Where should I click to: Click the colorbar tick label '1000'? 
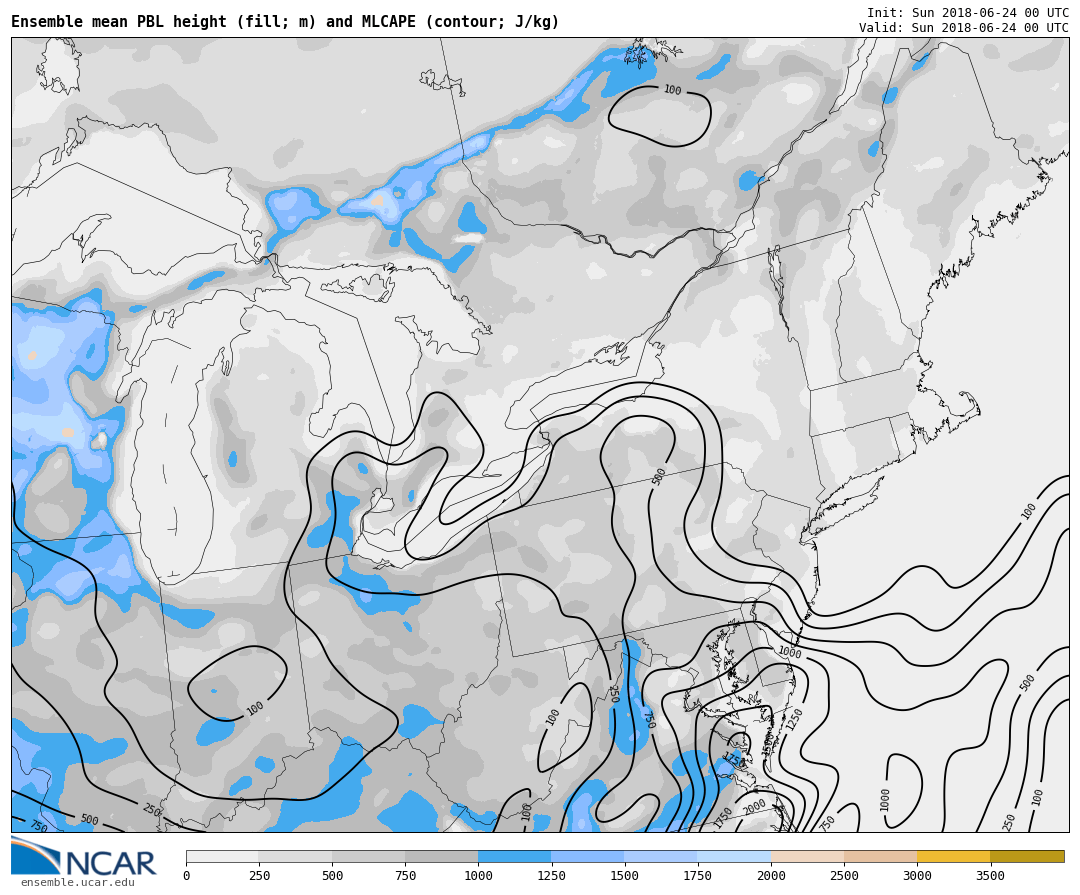(478, 876)
